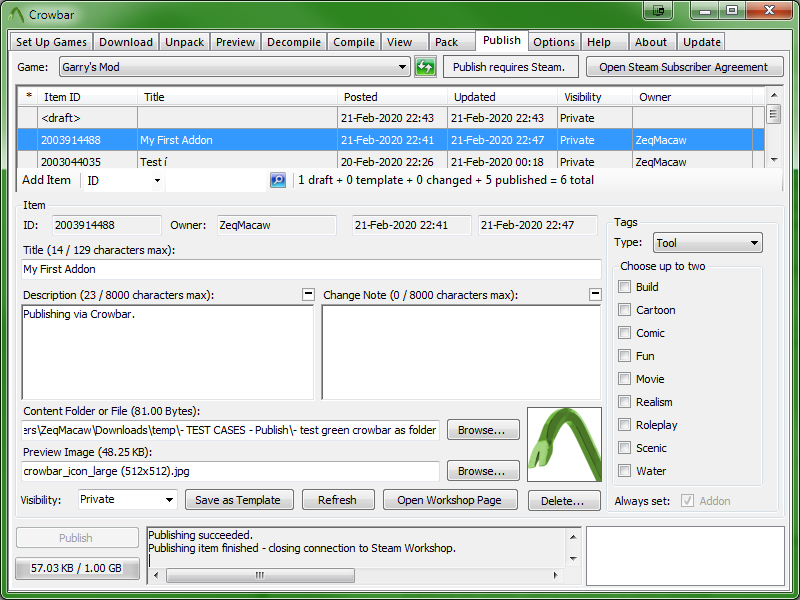
Task: Click the title bar window-switch icon
Action: point(658,10)
